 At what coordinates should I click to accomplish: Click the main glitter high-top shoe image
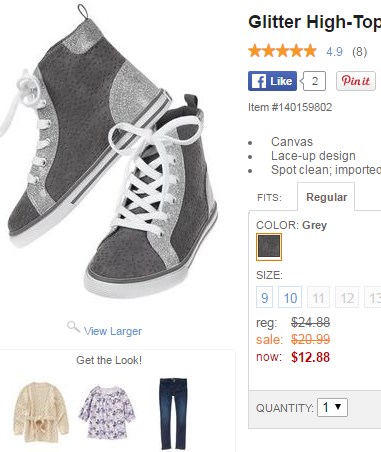click(x=110, y=152)
